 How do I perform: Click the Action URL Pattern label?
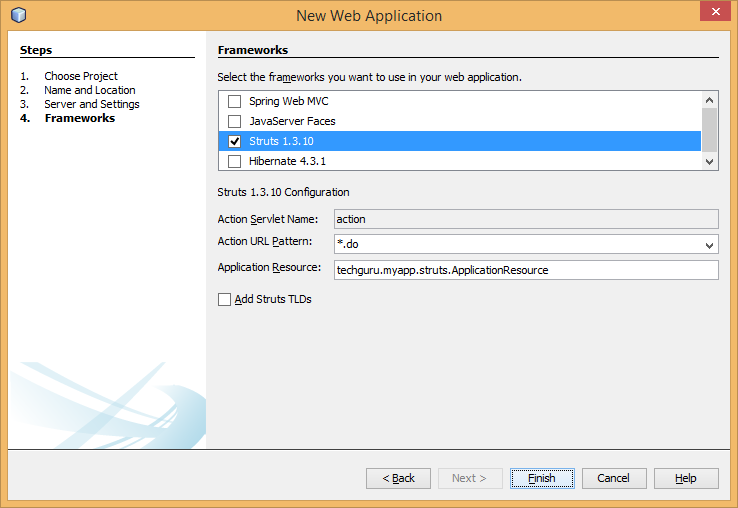click(265, 241)
